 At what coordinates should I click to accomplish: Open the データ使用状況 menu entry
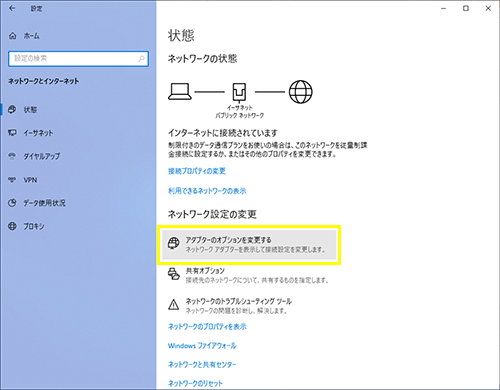click(78, 203)
